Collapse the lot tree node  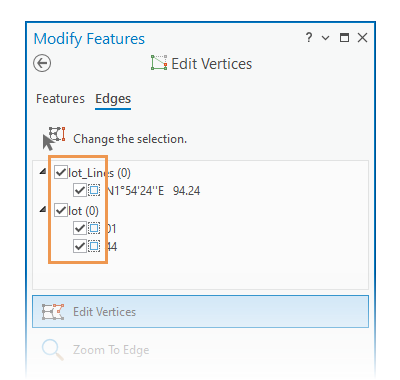click(x=43, y=210)
